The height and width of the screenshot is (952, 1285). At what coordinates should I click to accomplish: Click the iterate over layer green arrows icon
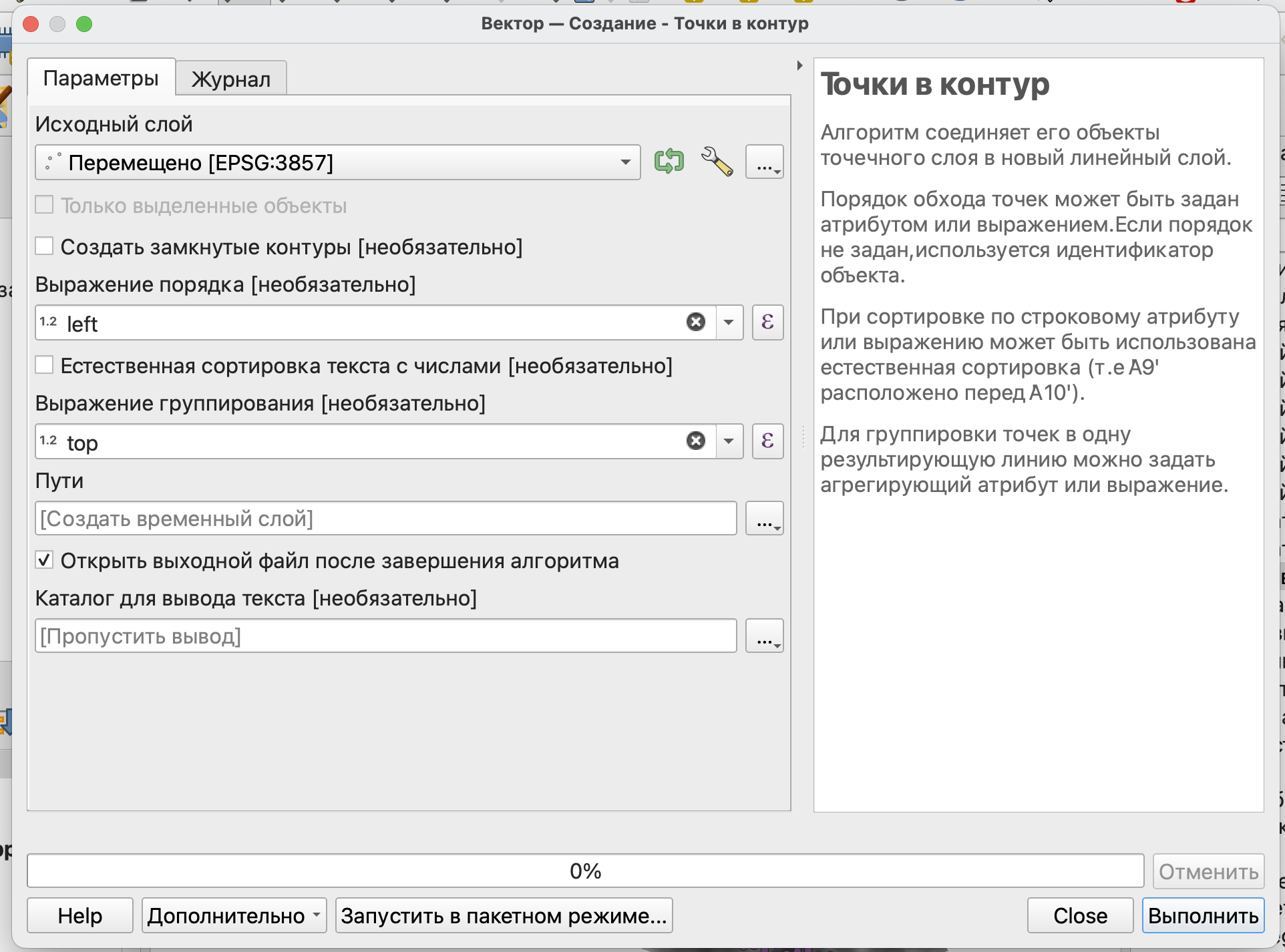[x=669, y=162]
